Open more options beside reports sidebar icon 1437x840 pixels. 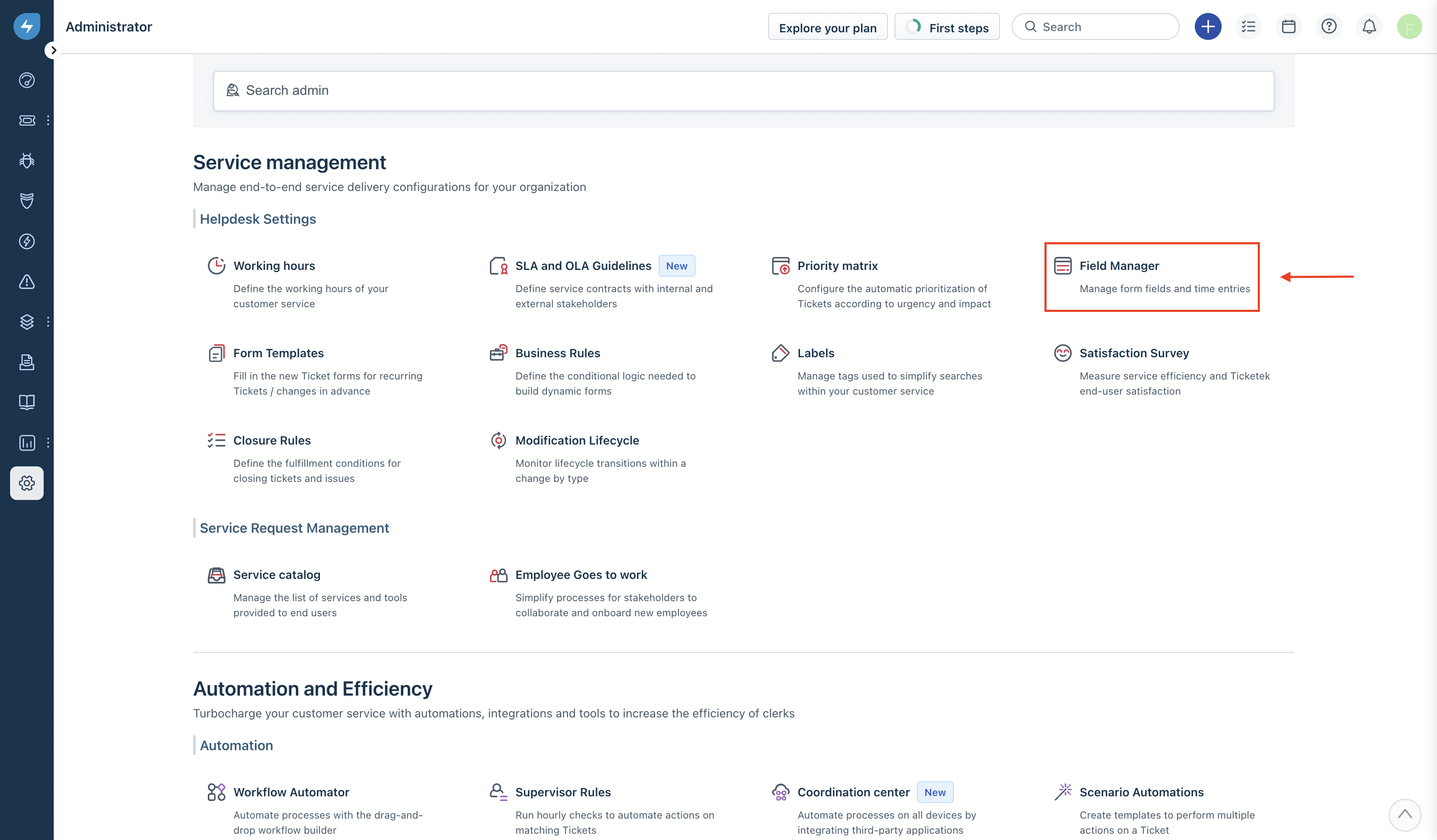tap(48, 442)
